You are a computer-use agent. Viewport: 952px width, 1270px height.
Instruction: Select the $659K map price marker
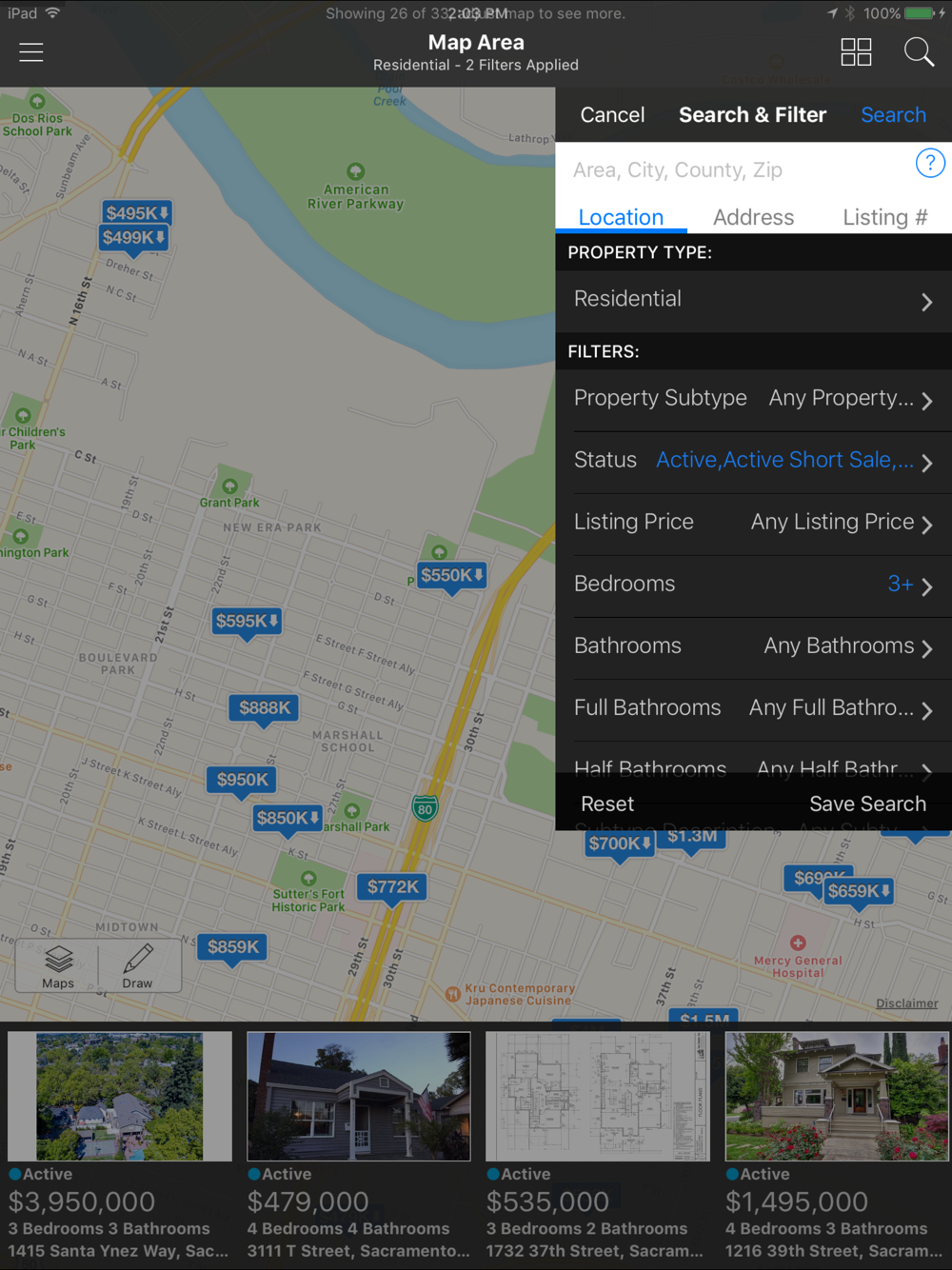859,892
